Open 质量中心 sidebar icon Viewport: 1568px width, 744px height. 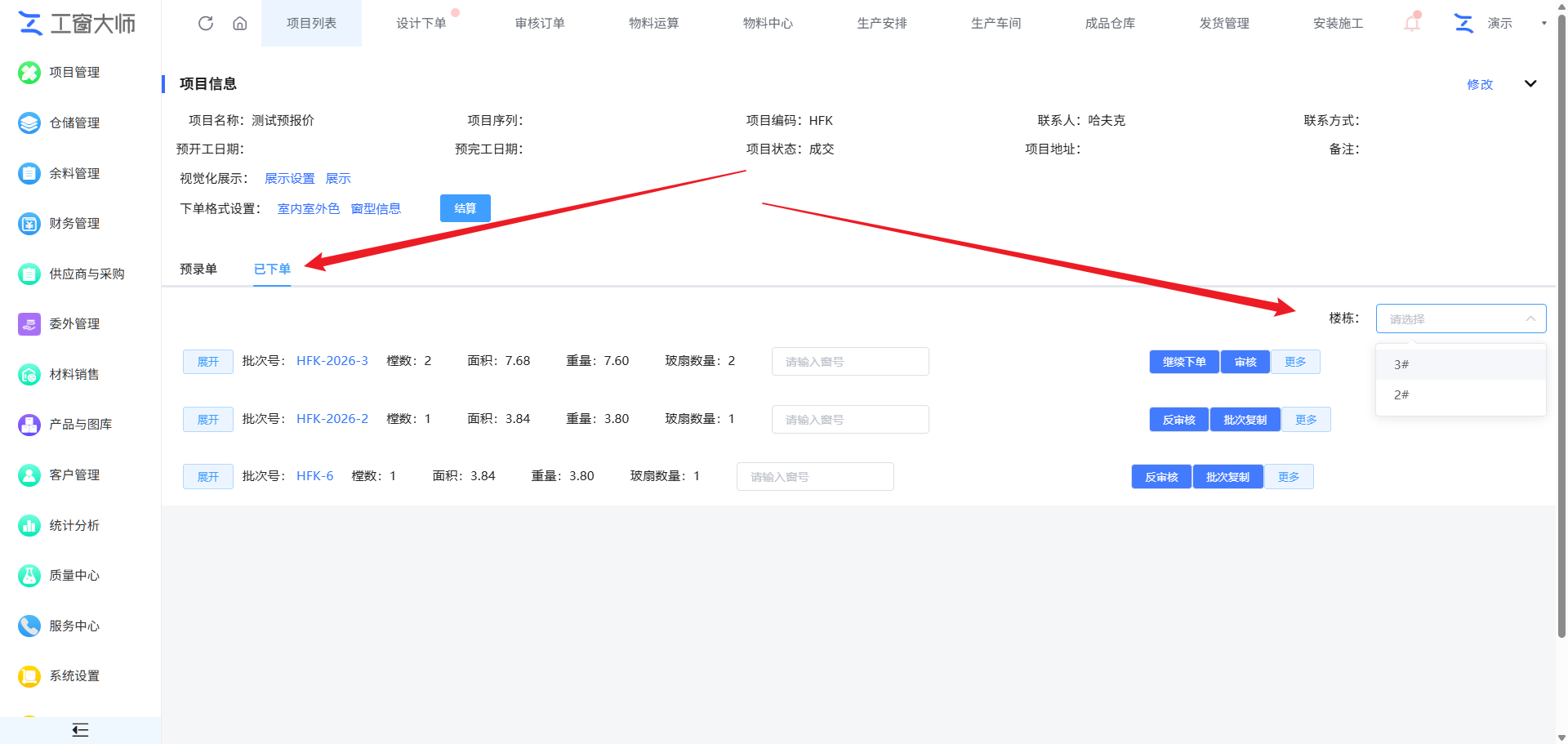[29, 576]
